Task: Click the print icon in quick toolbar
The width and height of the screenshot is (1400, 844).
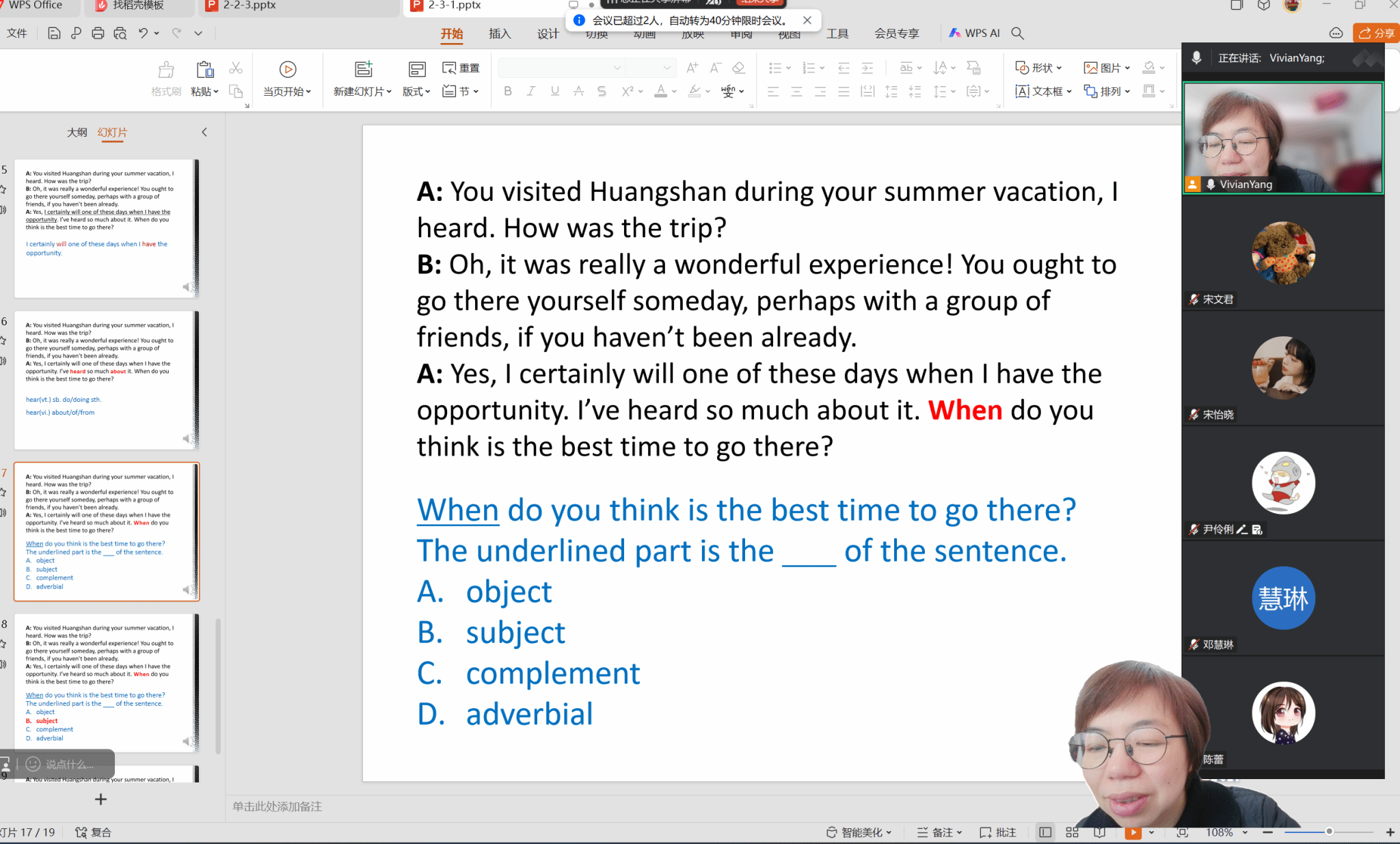Action: (x=98, y=33)
